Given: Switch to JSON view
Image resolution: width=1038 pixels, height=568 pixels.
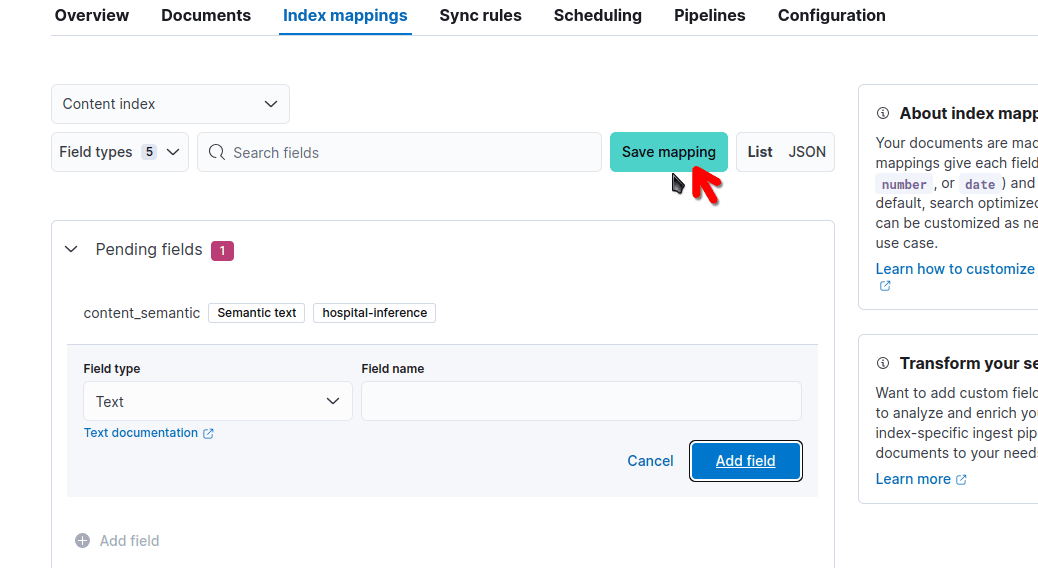Looking at the screenshot, I should click(x=807, y=152).
